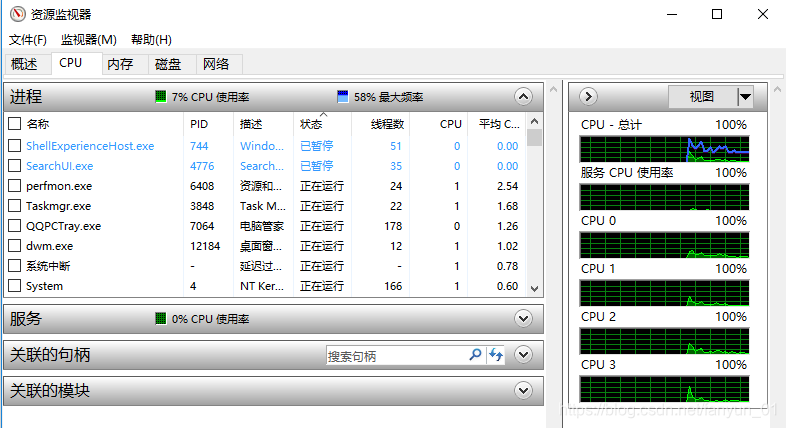Click the CPU 1 graph

pos(664,293)
